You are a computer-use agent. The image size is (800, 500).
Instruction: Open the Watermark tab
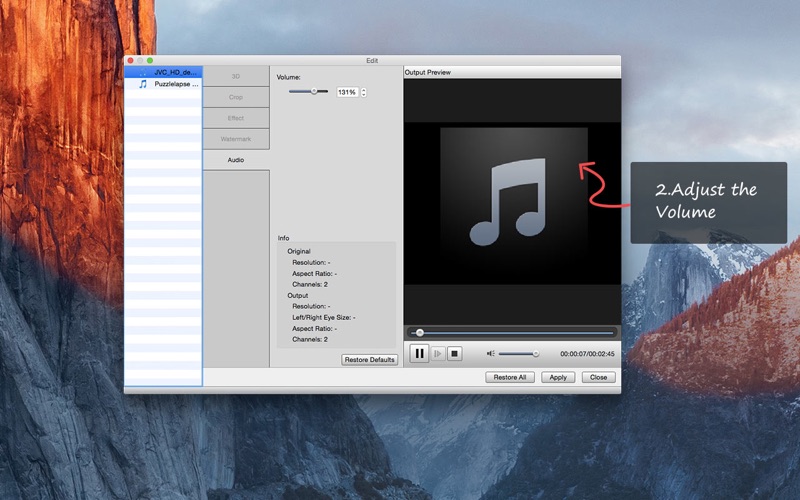tap(236, 138)
